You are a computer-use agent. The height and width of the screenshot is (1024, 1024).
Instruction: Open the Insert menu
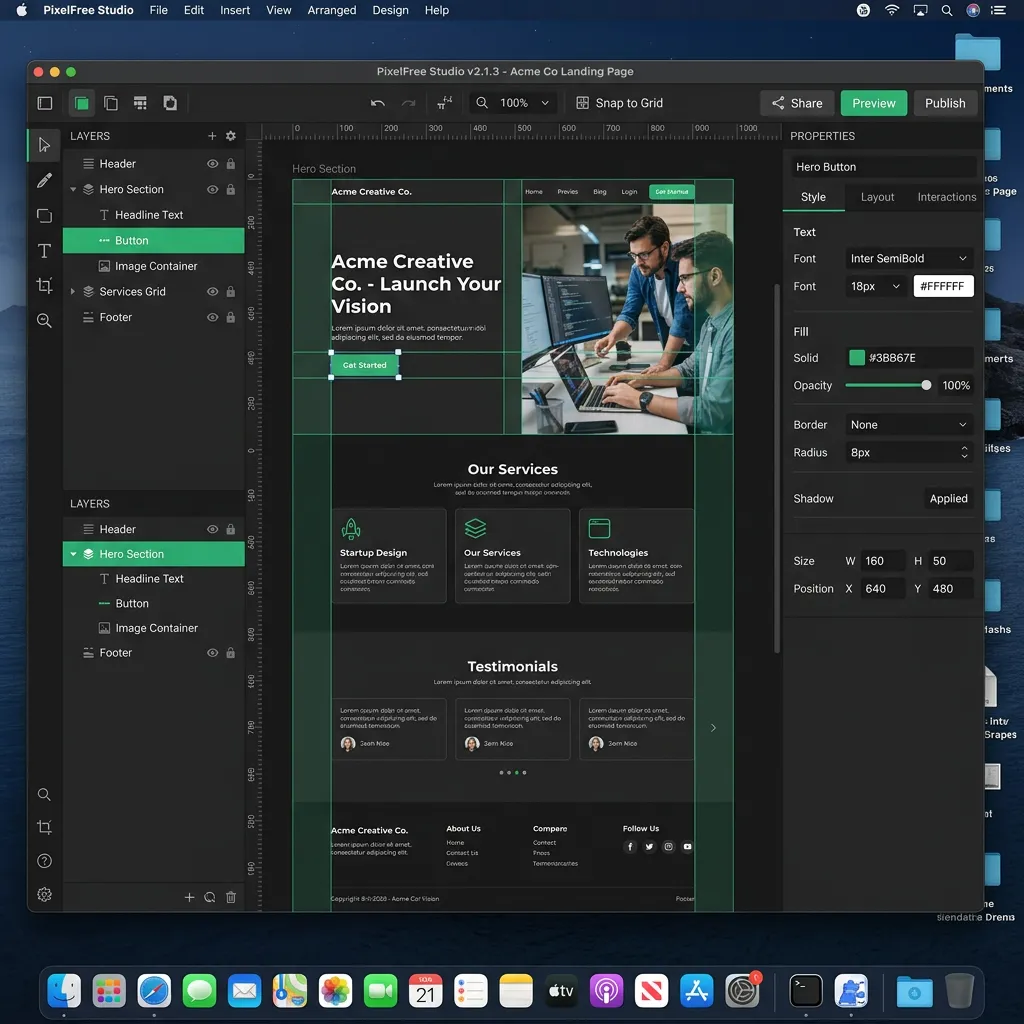[x=234, y=10]
